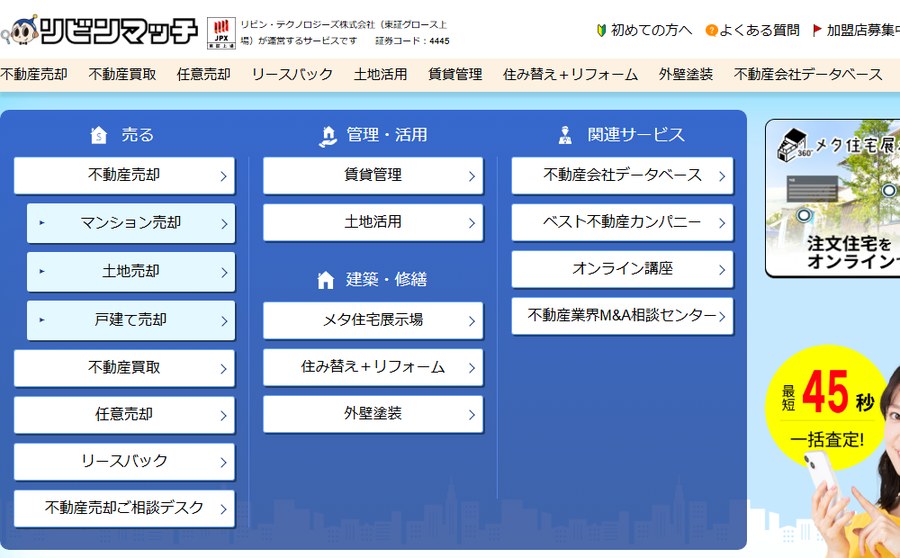
Task: Select 不動産売却 in top navigation bar
Action: (34, 75)
